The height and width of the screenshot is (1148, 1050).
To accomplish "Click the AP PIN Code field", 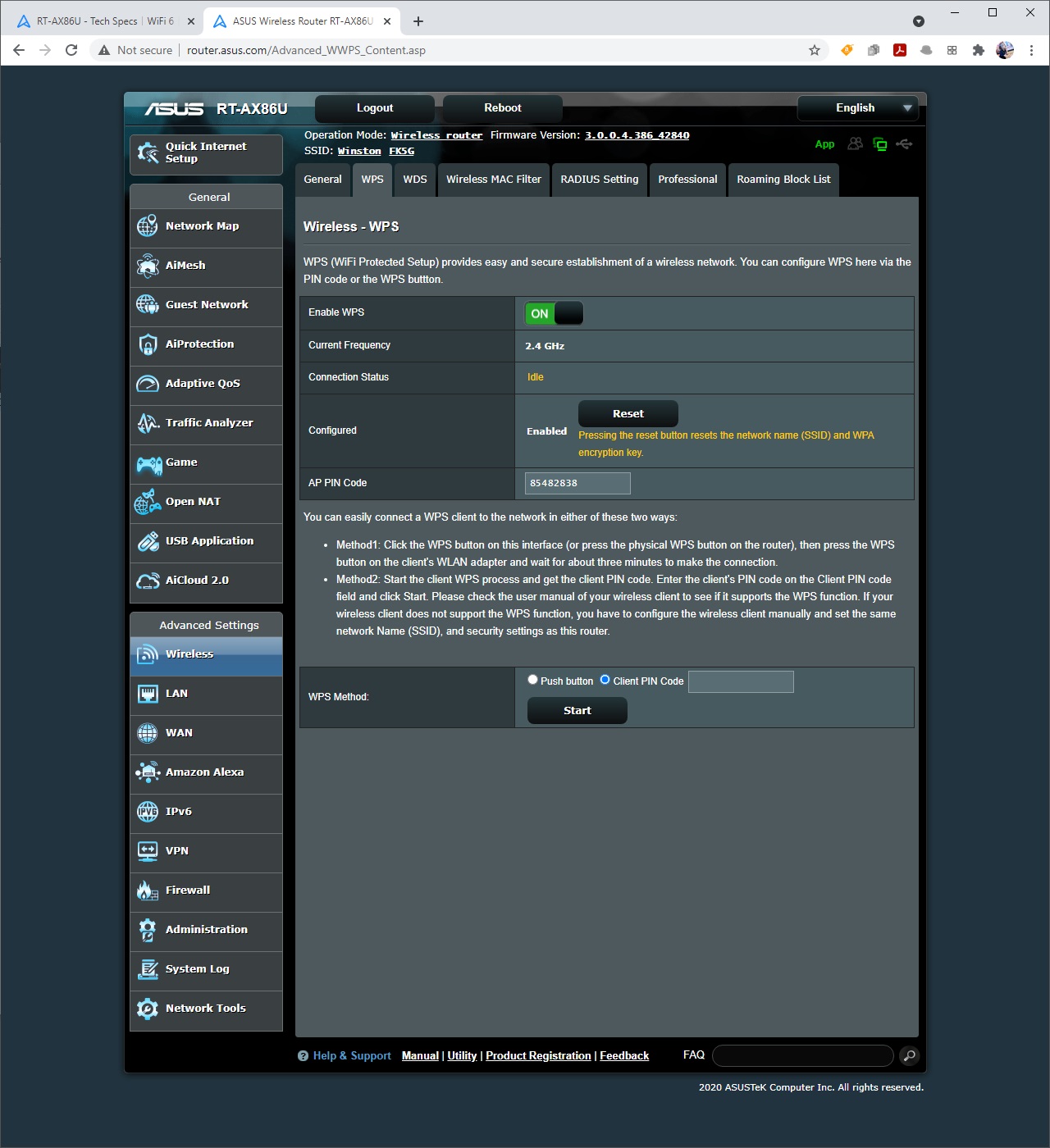I will click(x=577, y=484).
